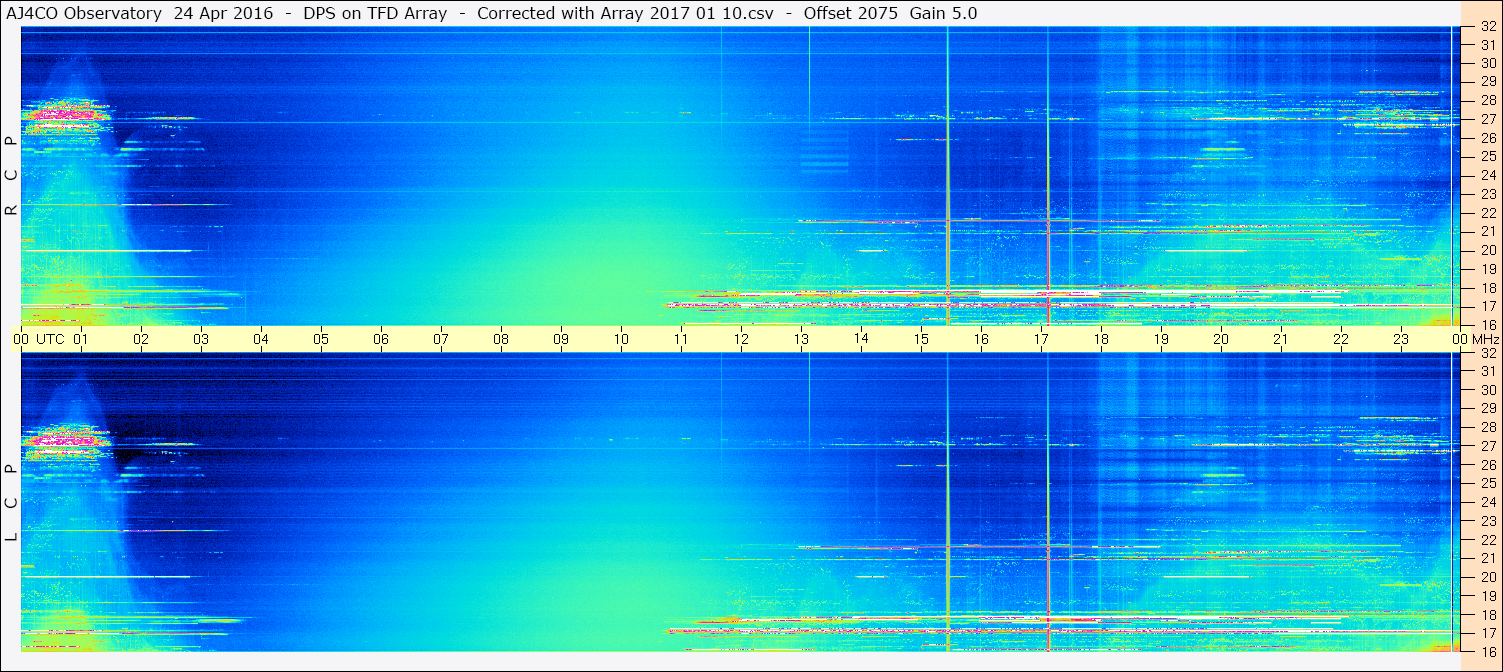The width and height of the screenshot is (1503, 672).
Task: Click the 14 hour mark on the time axis
Action: 861,338
